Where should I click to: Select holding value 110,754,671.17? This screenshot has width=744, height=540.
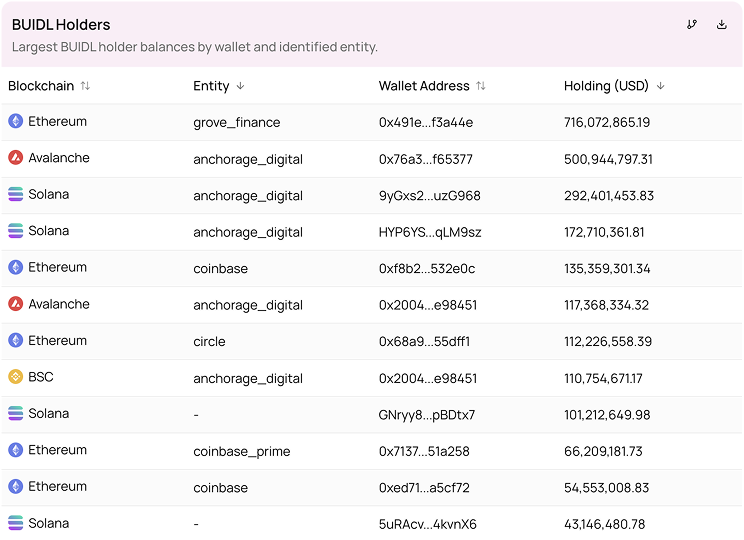pos(603,378)
